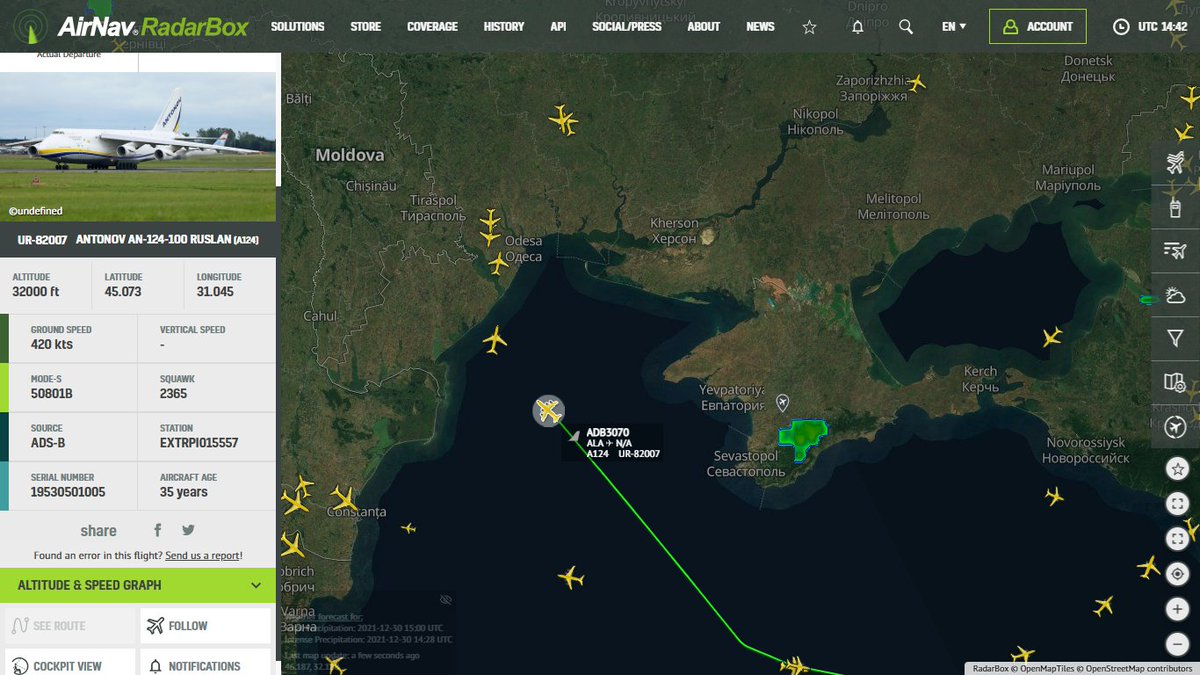Open the History menu item
The height and width of the screenshot is (675, 1200).
tap(504, 27)
